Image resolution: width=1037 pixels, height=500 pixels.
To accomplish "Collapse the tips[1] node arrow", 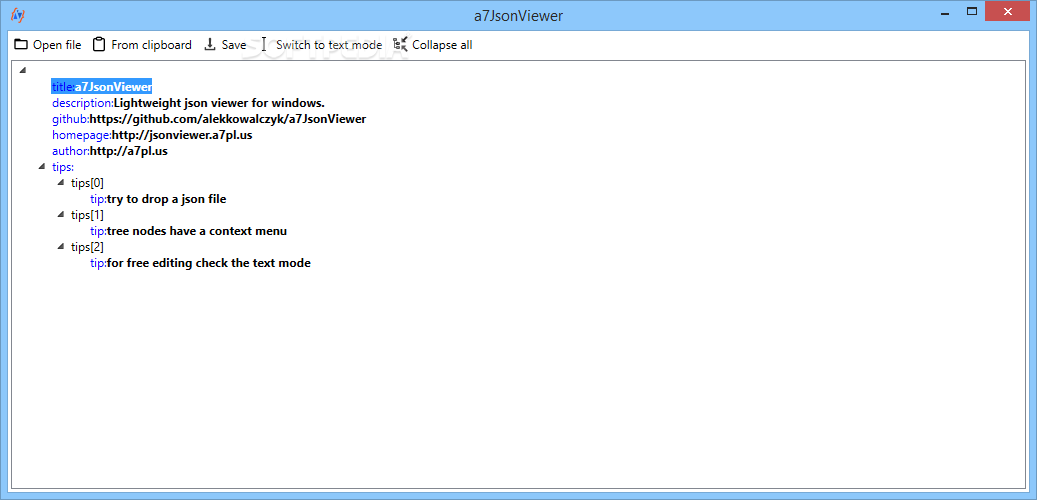I will (x=61, y=214).
